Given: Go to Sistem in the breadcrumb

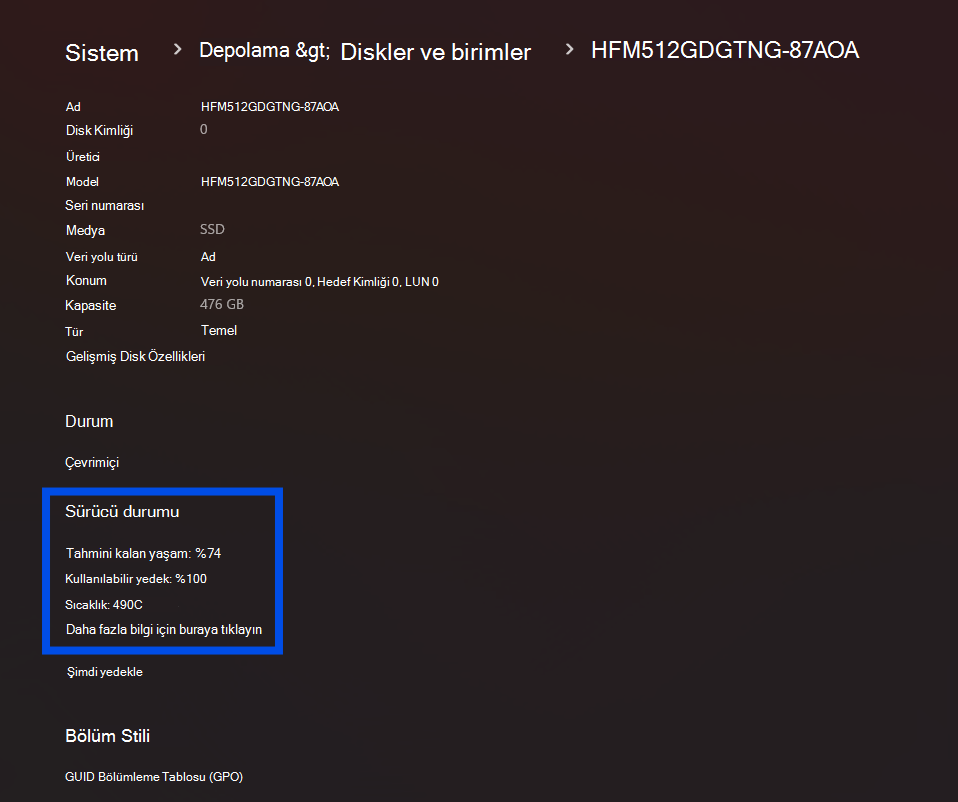Looking at the screenshot, I should (x=102, y=53).
